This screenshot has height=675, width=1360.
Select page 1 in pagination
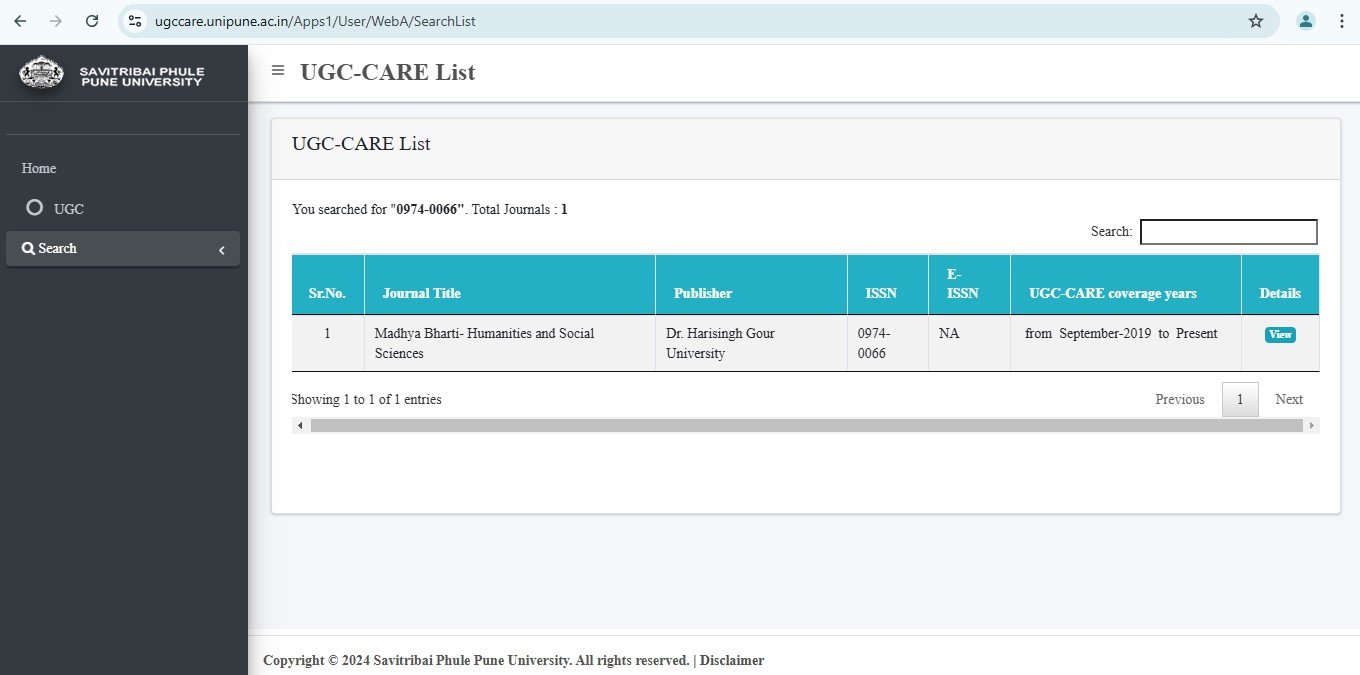point(1240,399)
